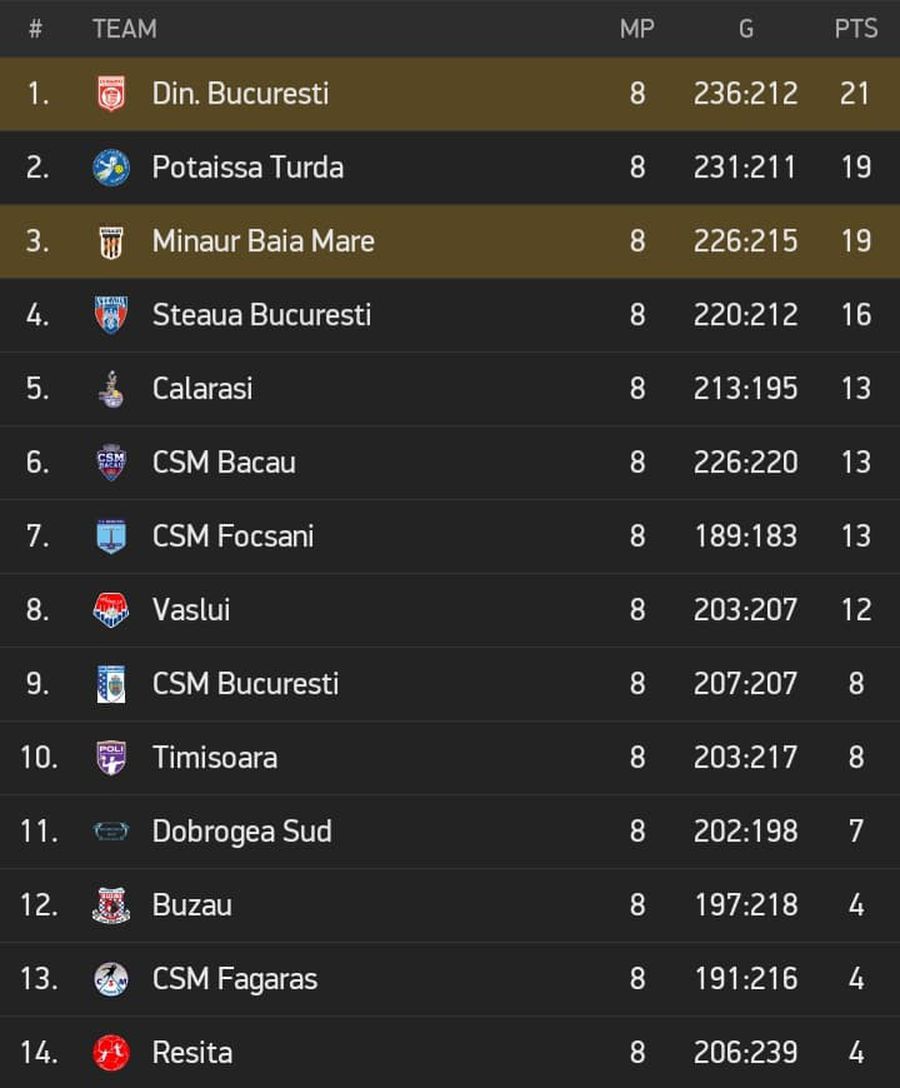Sort table by PTS column header
Screen dimensions: 900x1088
click(856, 28)
